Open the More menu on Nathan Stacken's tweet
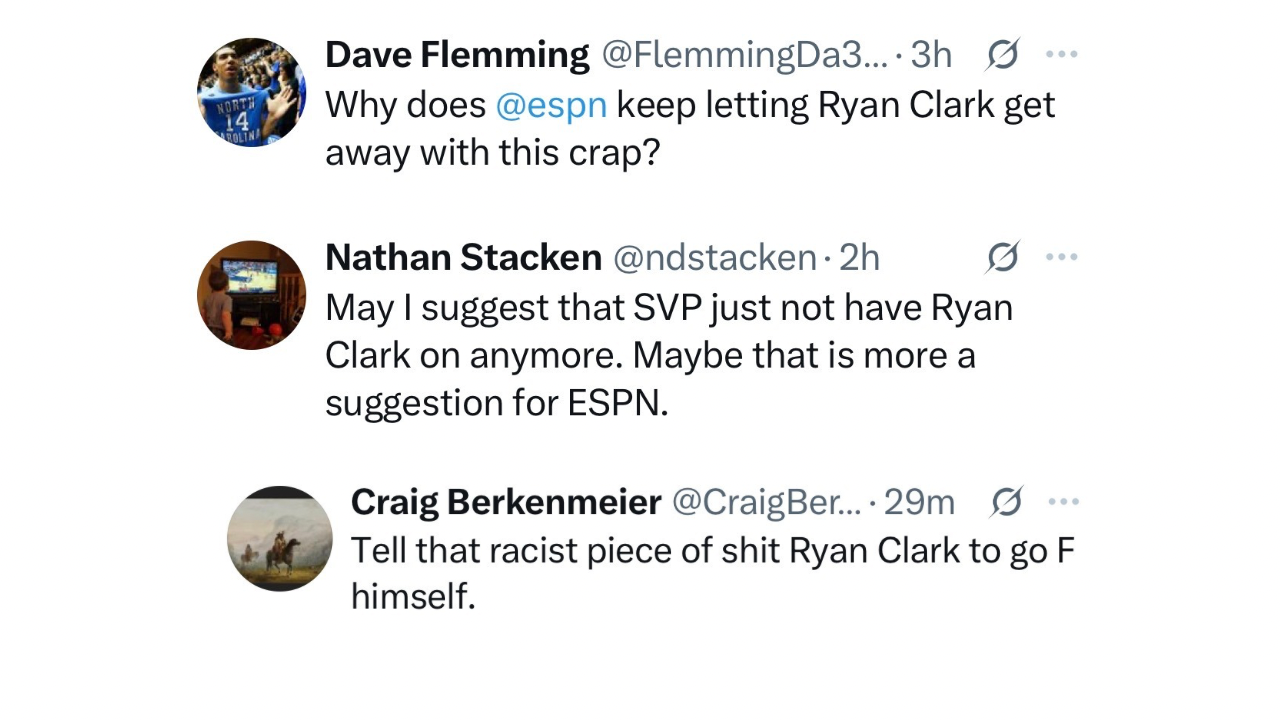 point(1061,257)
